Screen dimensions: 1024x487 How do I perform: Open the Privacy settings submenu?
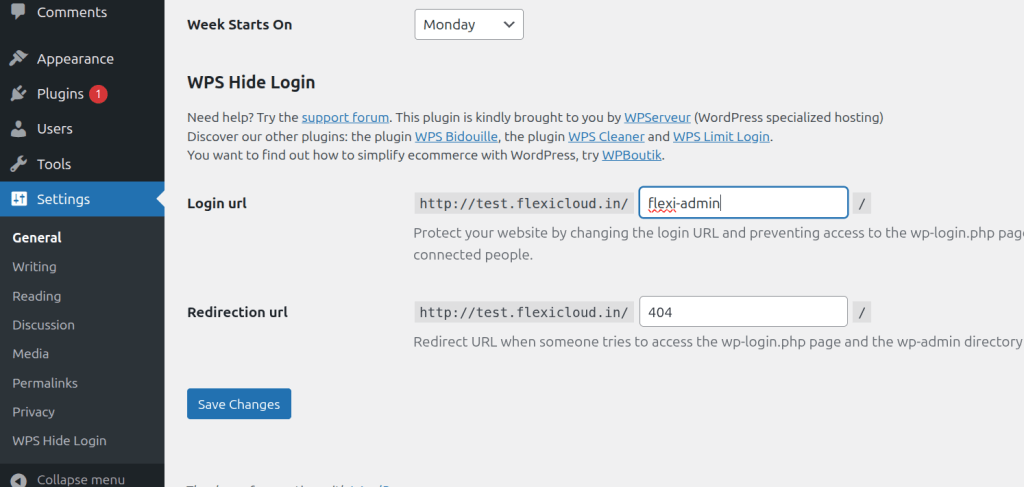tap(33, 412)
